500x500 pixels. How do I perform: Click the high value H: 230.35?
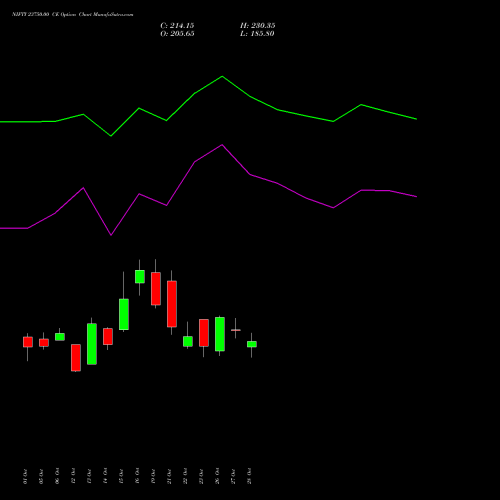(x=257, y=26)
